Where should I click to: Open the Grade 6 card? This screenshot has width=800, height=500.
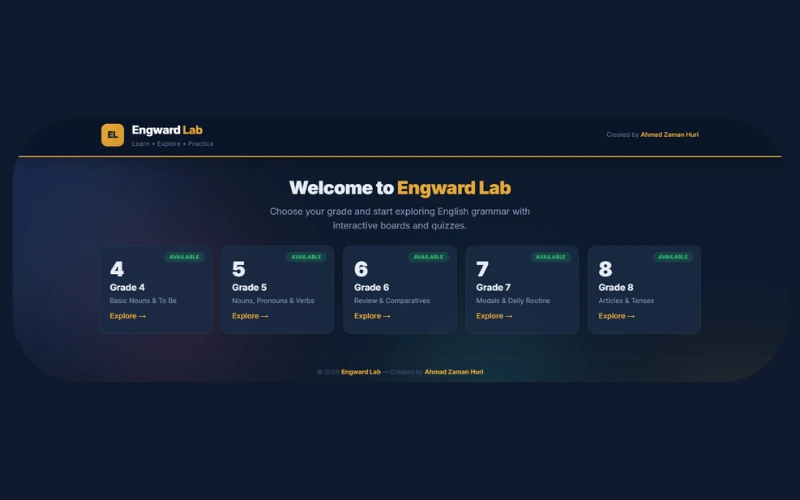click(x=400, y=290)
